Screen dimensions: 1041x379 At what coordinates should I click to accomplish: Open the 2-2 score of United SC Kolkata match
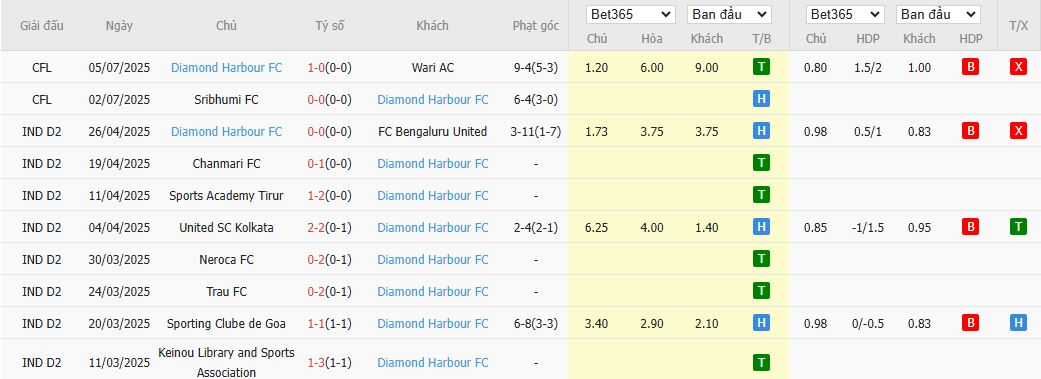(315, 227)
